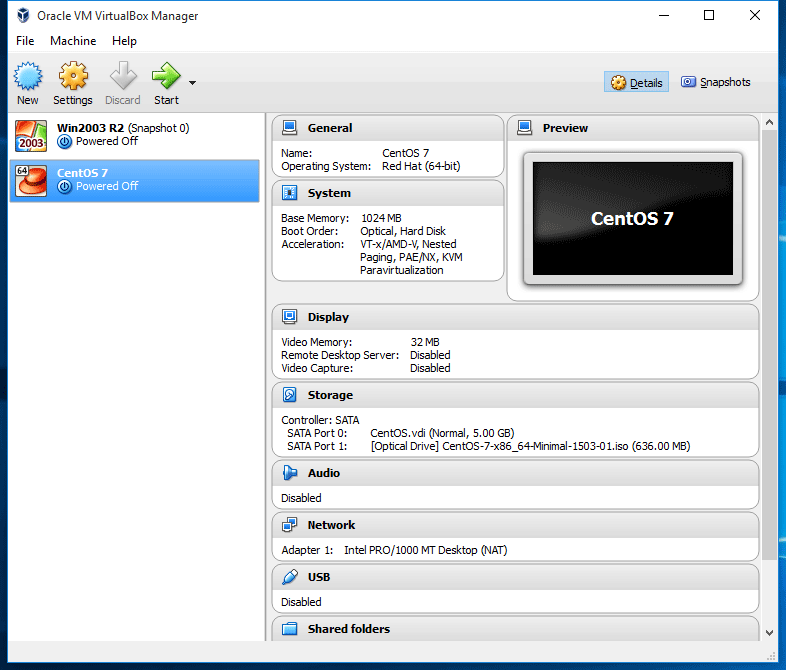Open the File menu
Image resolution: width=786 pixels, height=670 pixels.
(x=25, y=41)
